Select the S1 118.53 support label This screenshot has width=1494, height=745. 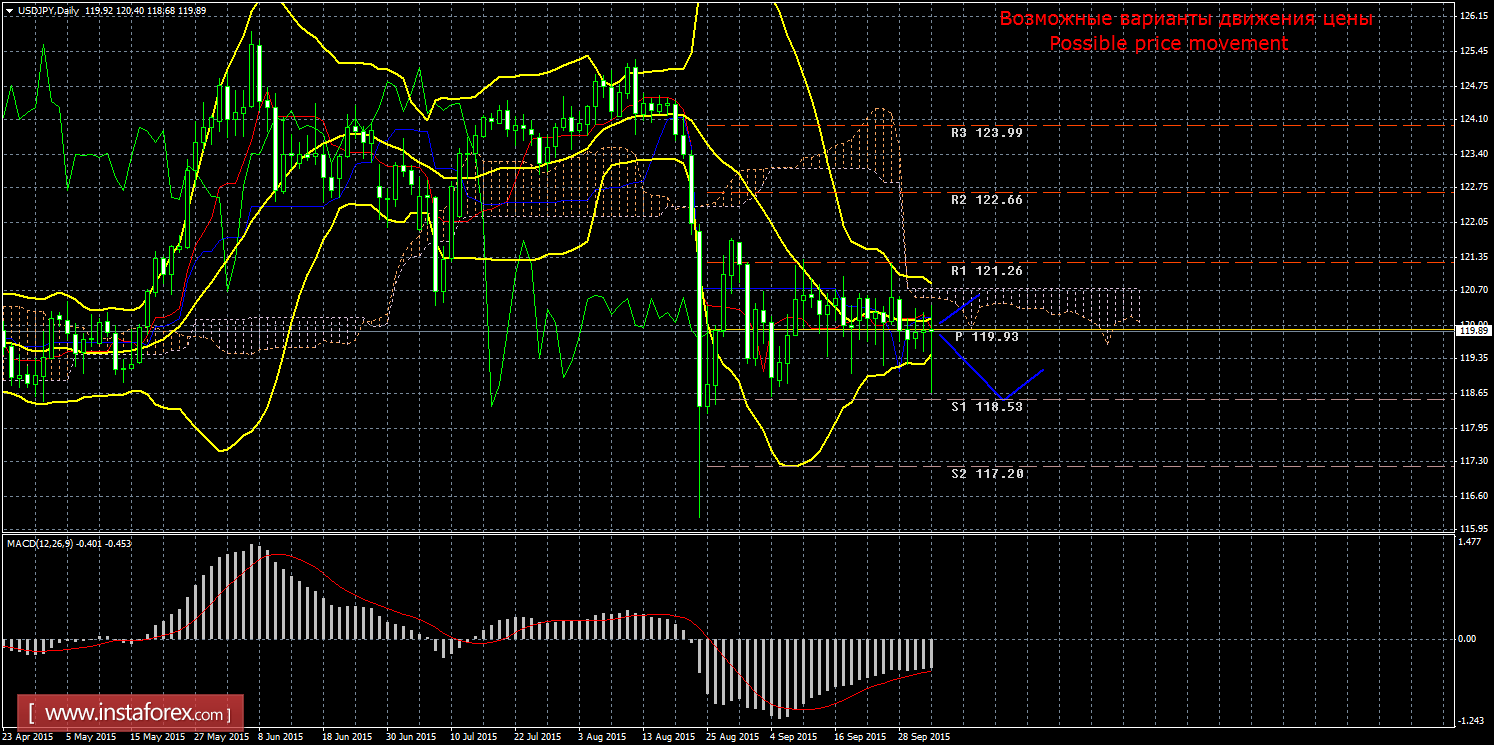tap(986, 407)
